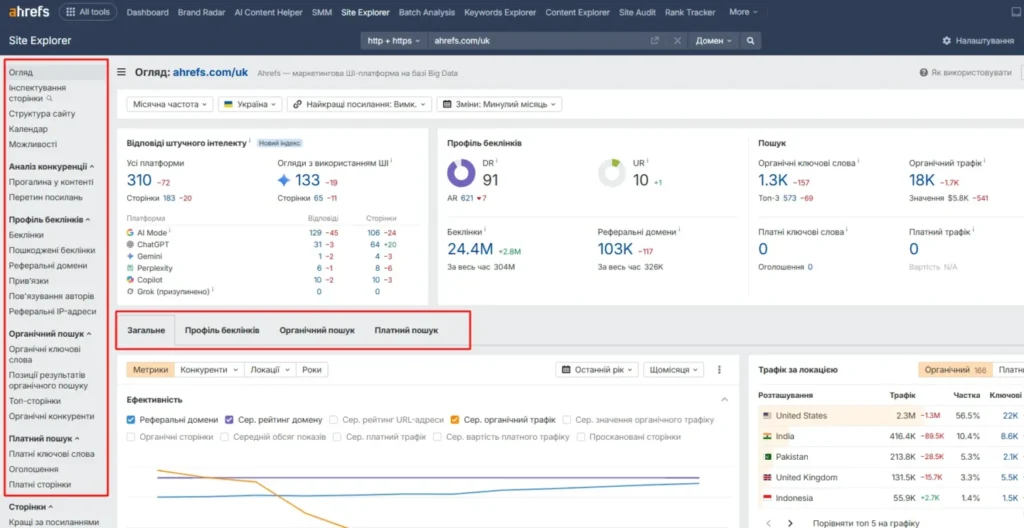Click the AI Mode platform icon
This screenshot has height=528, width=1024.
click(131, 232)
